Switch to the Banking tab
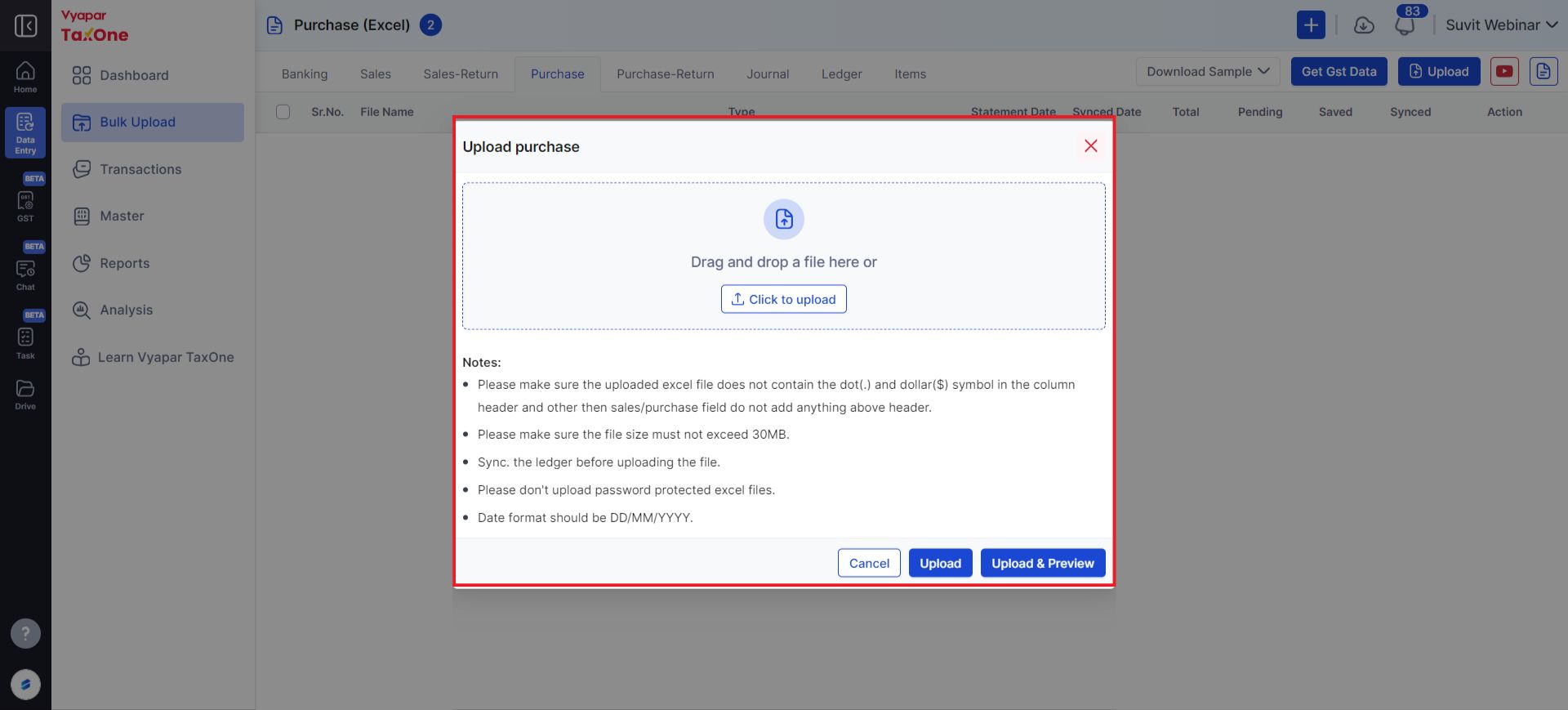This screenshot has height=710, width=1568. pyautogui.click(x=305, y=74)
